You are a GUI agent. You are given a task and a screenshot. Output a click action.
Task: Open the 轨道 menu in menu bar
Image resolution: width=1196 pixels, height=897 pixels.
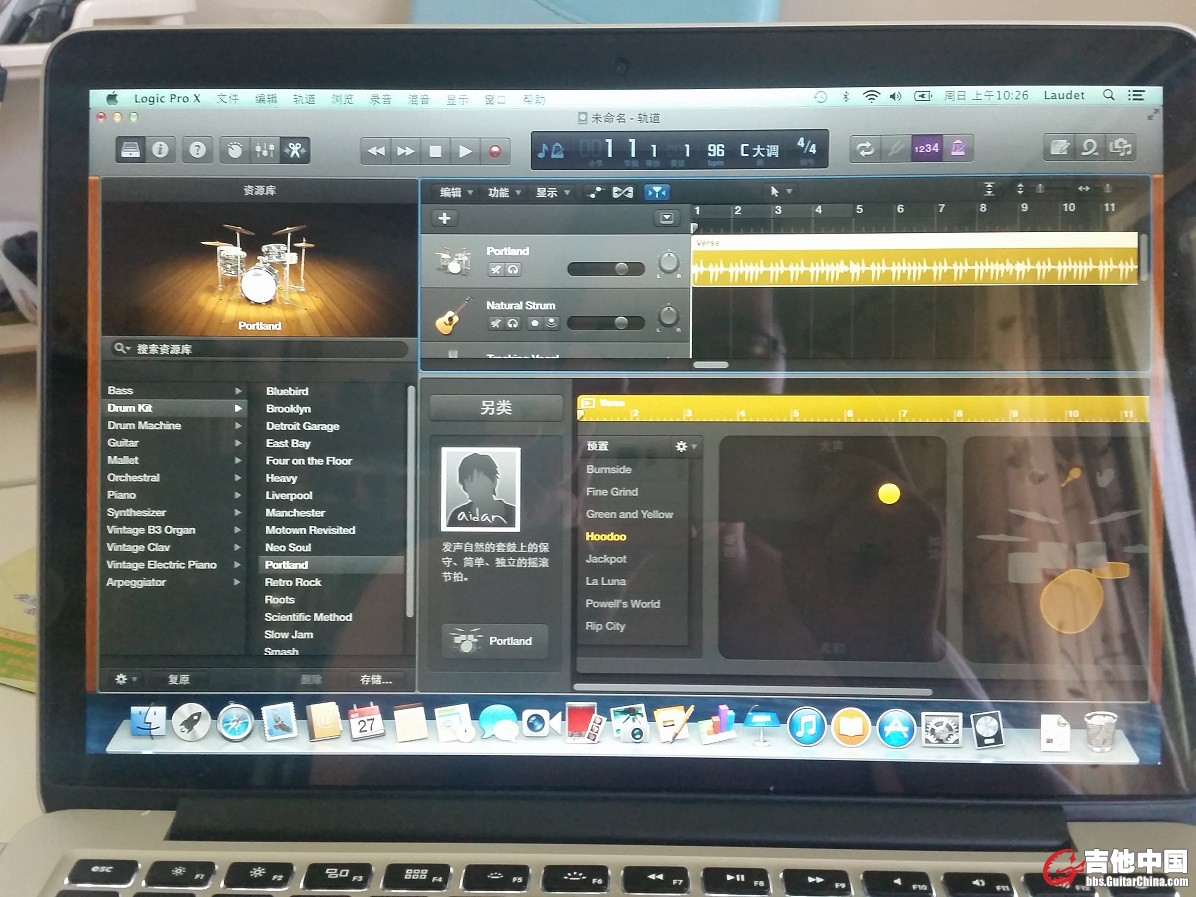pyautogui.click(x=304, y=99)
